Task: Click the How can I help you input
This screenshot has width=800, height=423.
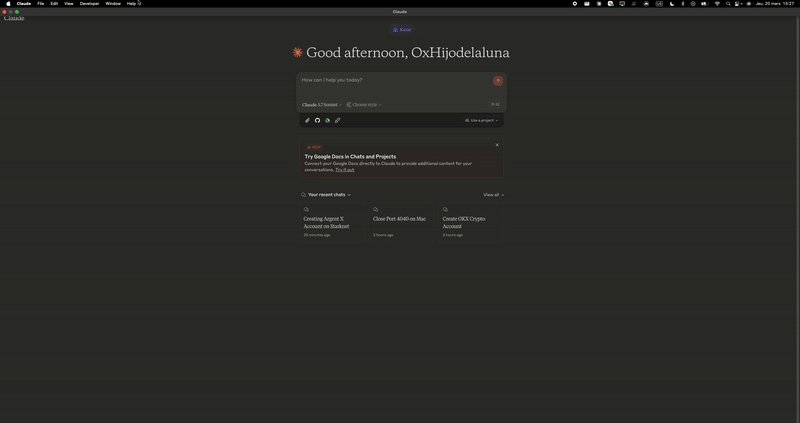Action: pyautogui.click(x=390, y=80)
